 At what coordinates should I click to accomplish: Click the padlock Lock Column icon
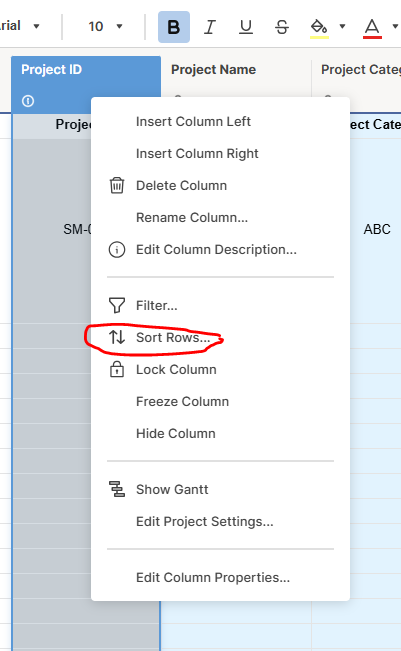117,369
